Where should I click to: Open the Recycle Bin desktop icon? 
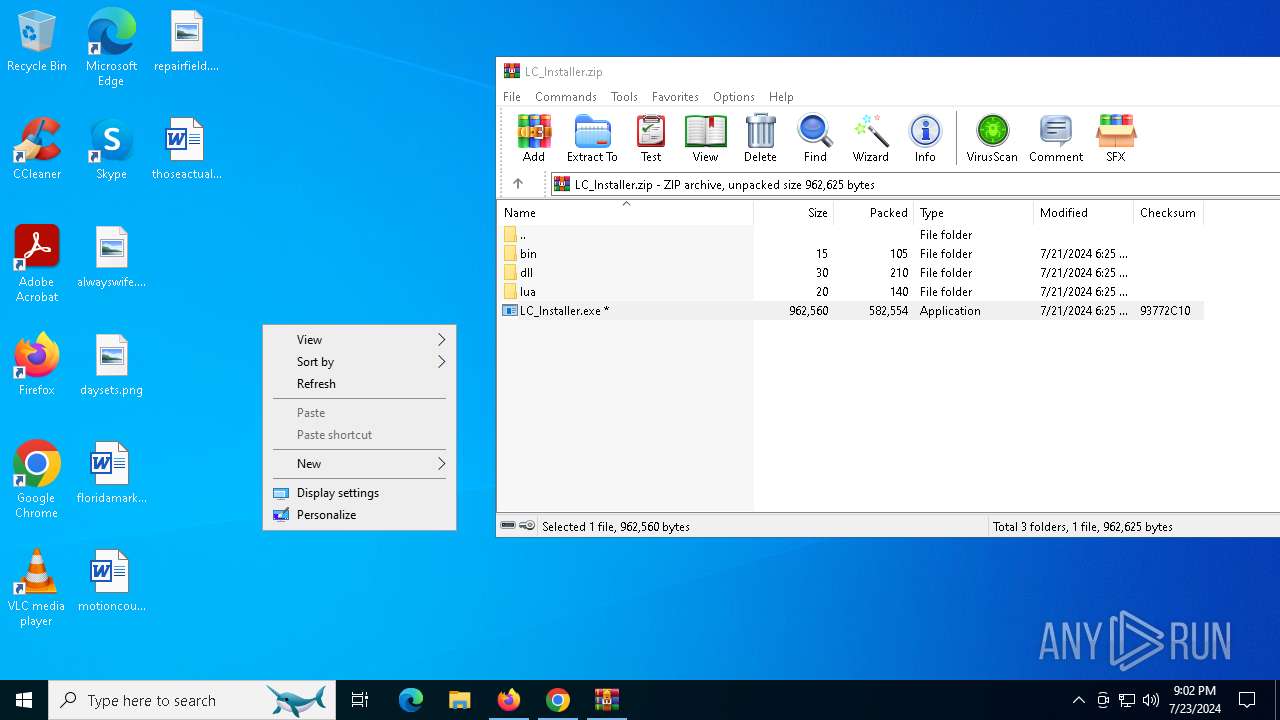coord(37,42)
